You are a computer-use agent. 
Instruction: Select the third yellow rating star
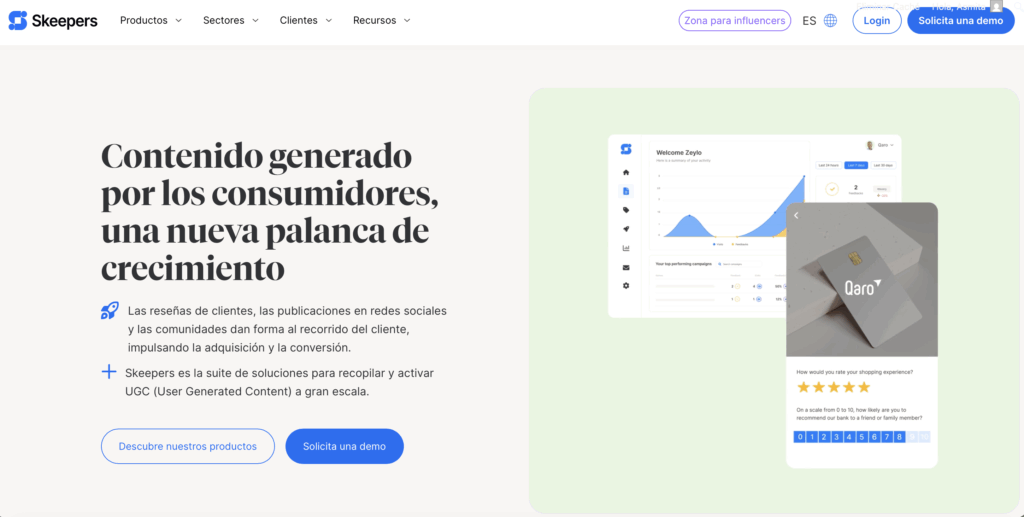tap(834, 387)
